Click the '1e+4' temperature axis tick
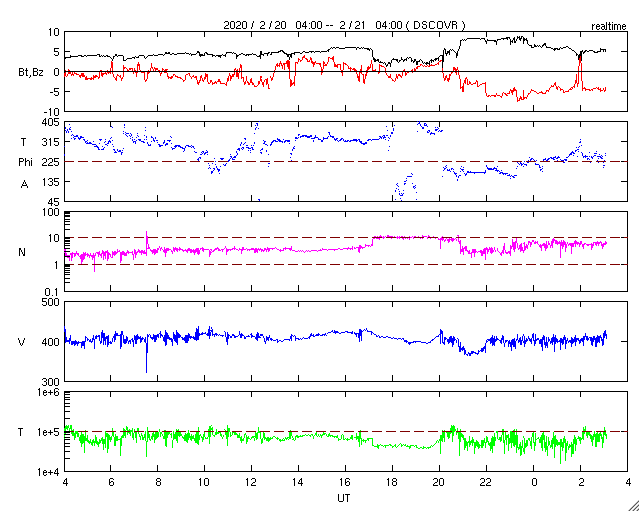This screenshot has height=512, width=640. (x=49, y=472)
